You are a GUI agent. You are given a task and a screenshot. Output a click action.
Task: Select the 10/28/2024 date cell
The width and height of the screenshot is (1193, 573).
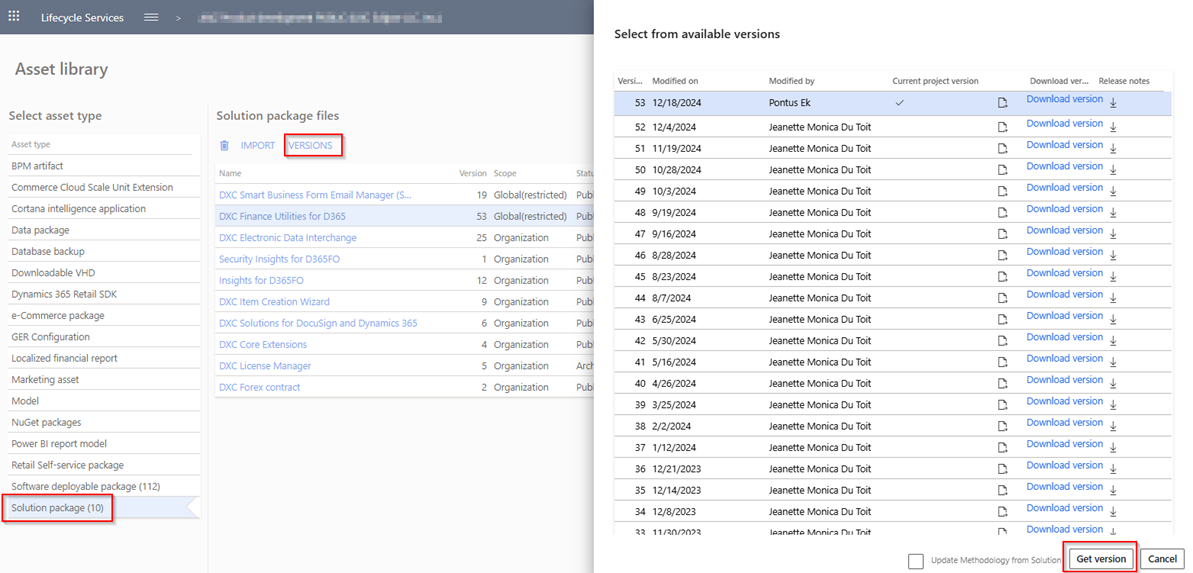[x=677, y=170]
